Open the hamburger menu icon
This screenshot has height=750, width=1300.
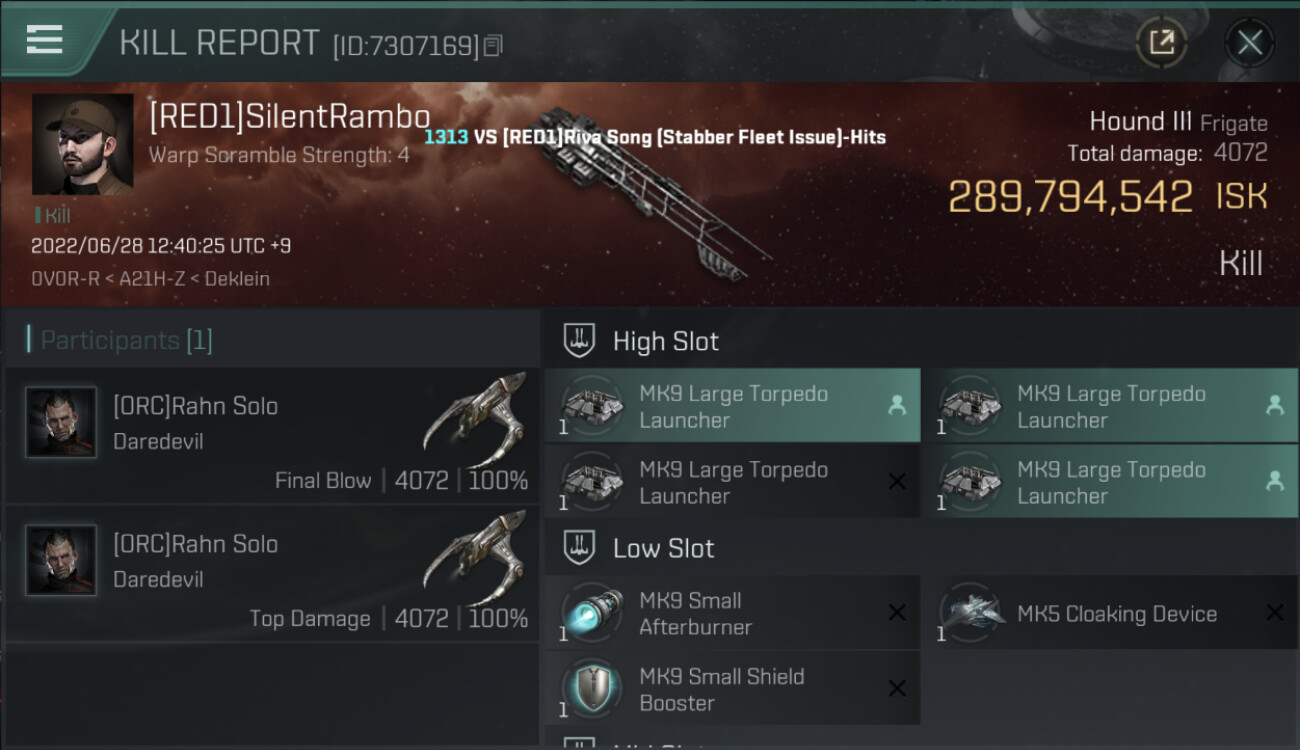pyautogui.click(x=44, y=39)
